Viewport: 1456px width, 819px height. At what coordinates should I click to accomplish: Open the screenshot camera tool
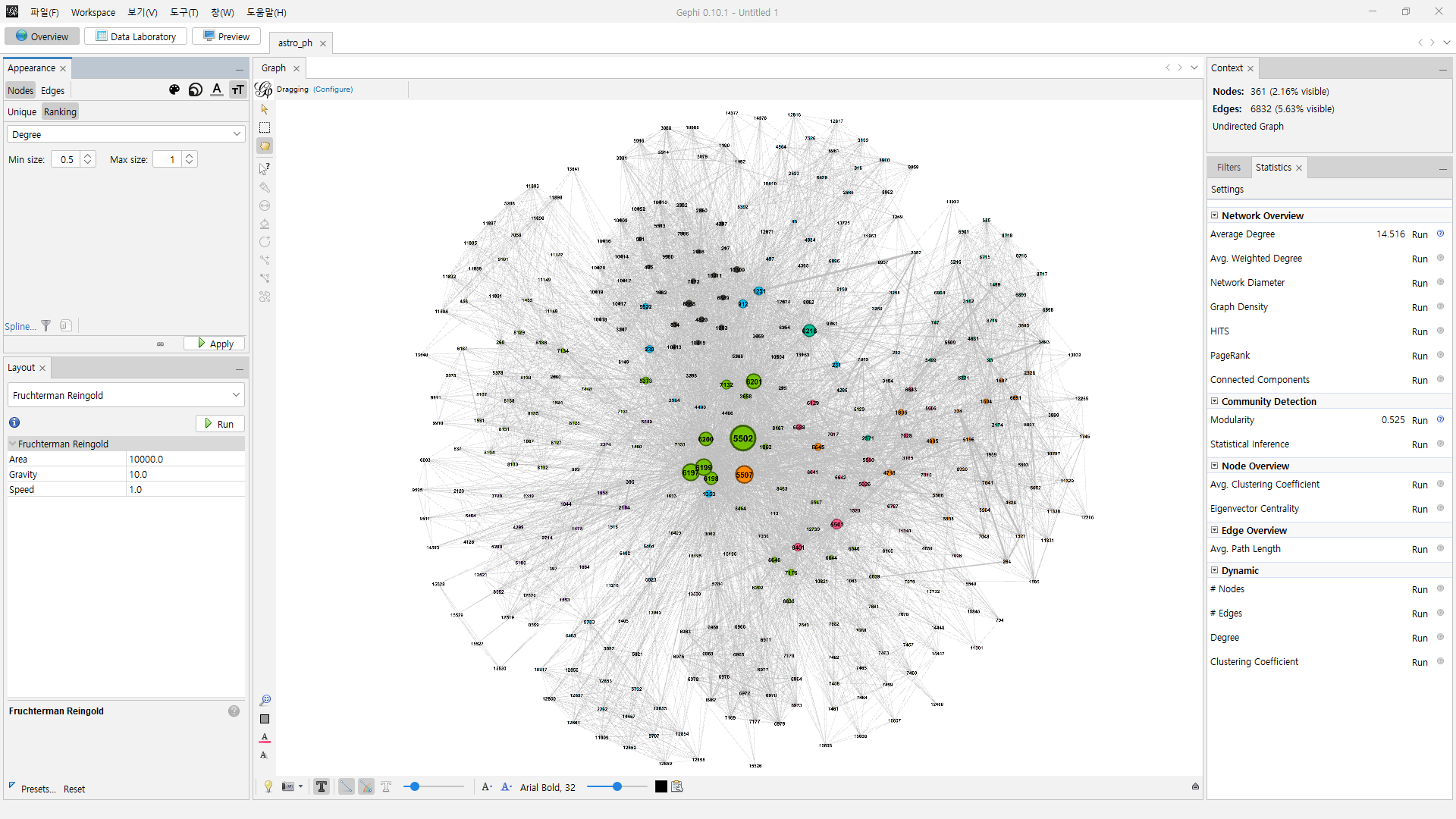(288, 787)
